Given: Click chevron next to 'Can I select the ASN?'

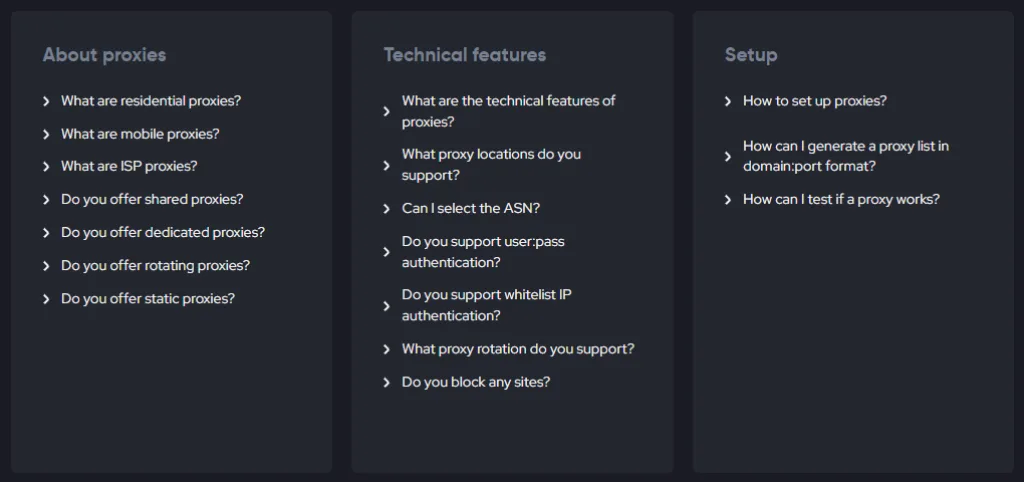Looking at the screenshot, I should click(387, 209).
